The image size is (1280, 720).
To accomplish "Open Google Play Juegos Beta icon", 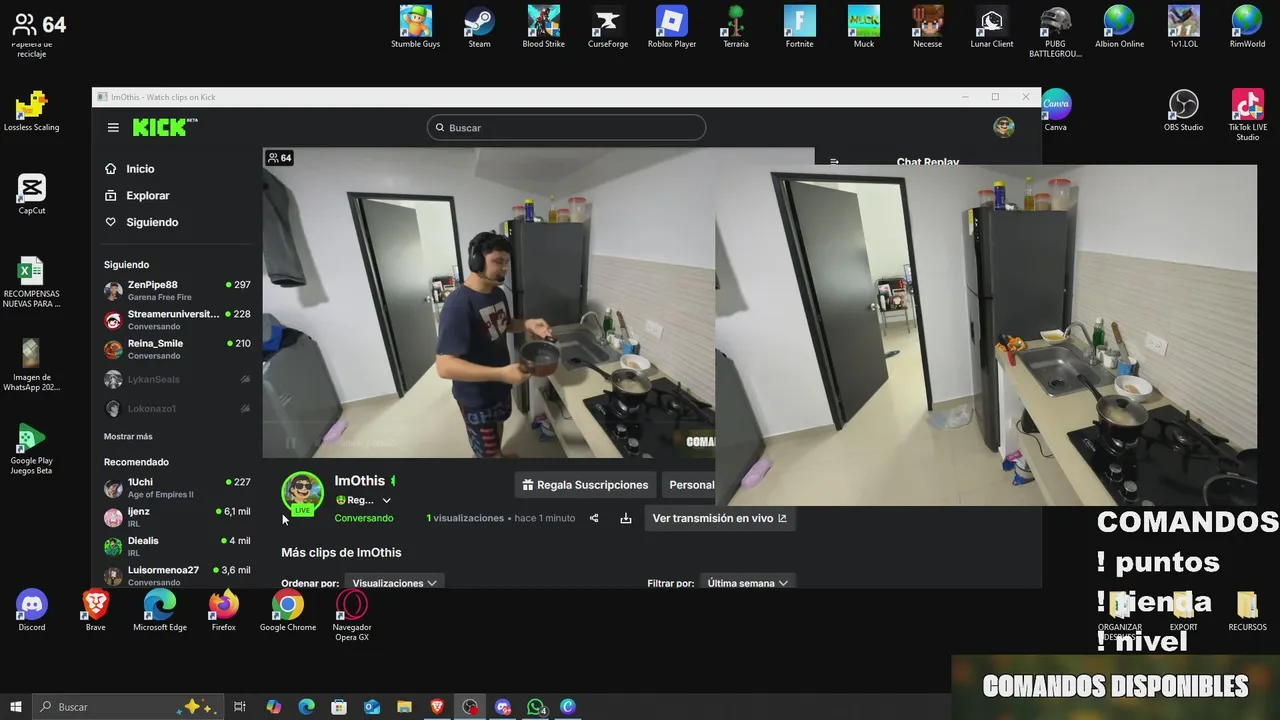I will coord(31,449).
